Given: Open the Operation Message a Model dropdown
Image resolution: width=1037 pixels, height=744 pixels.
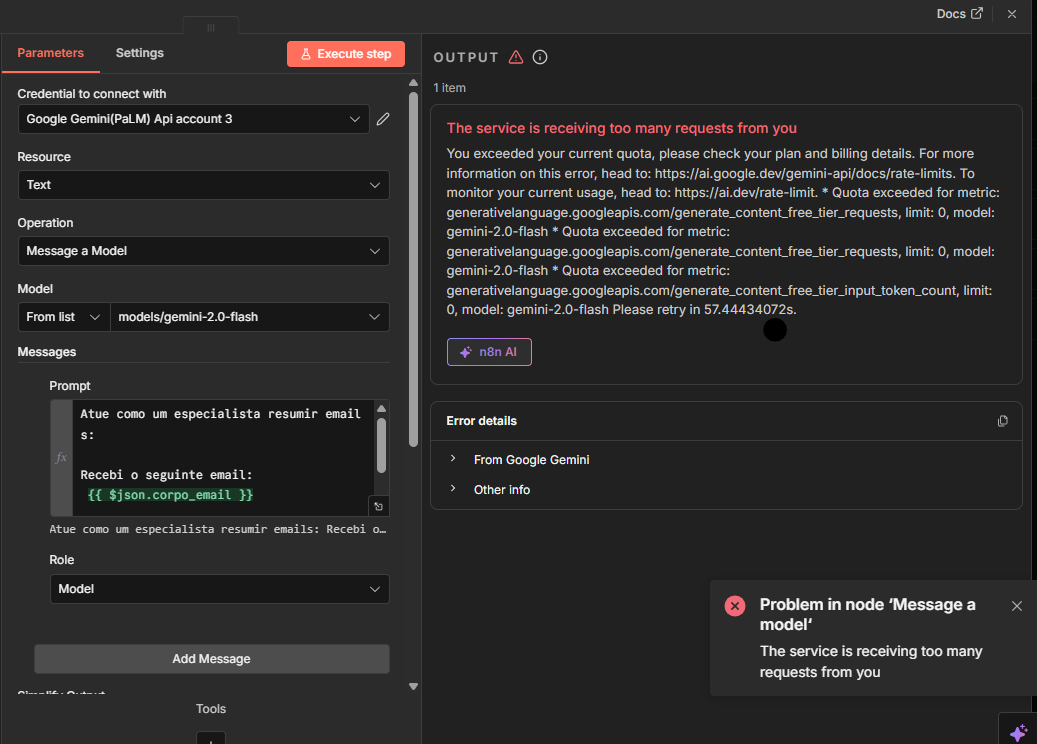Looking at the screenshot, I should click(x=204, y=251).
